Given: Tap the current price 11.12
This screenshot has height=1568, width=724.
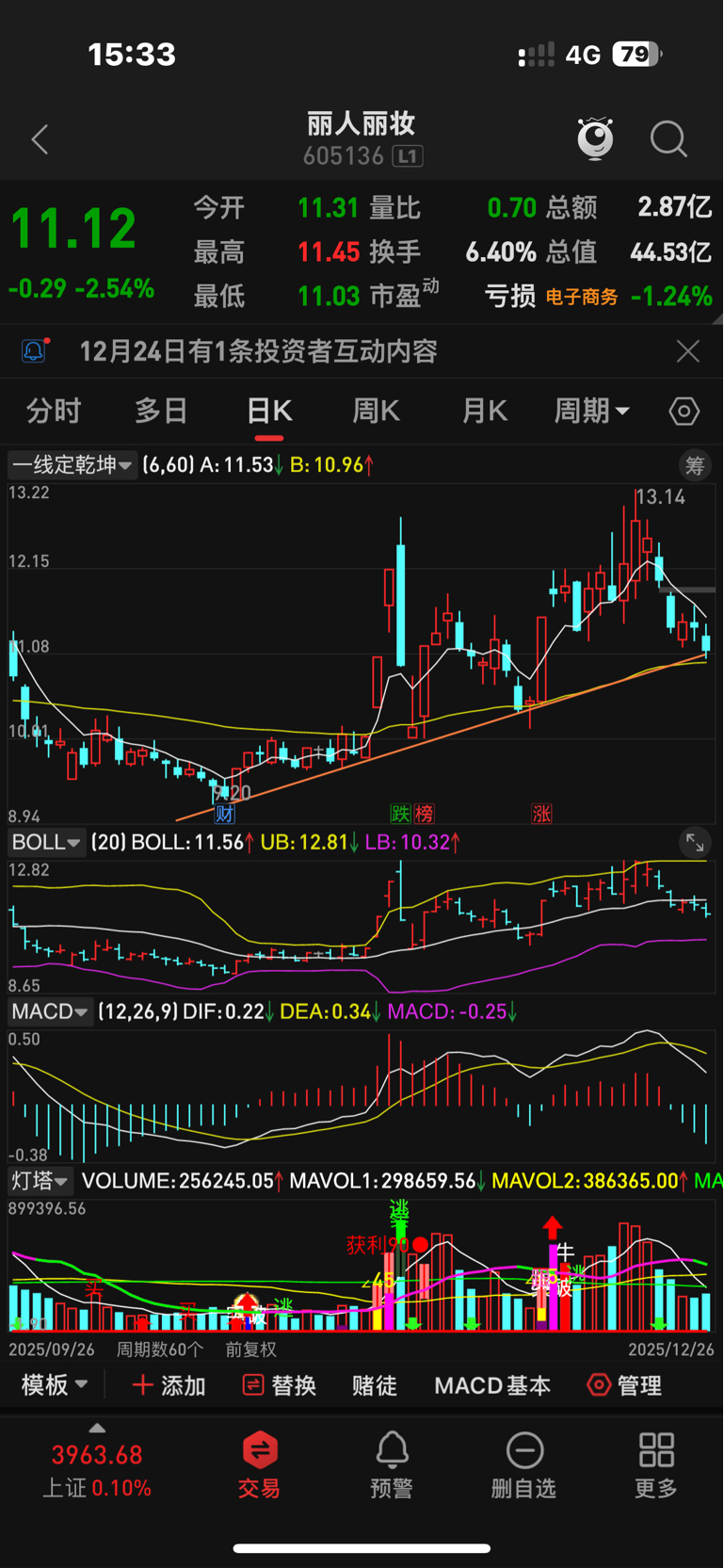Looking at the screenshot, I should pos(73,229).
